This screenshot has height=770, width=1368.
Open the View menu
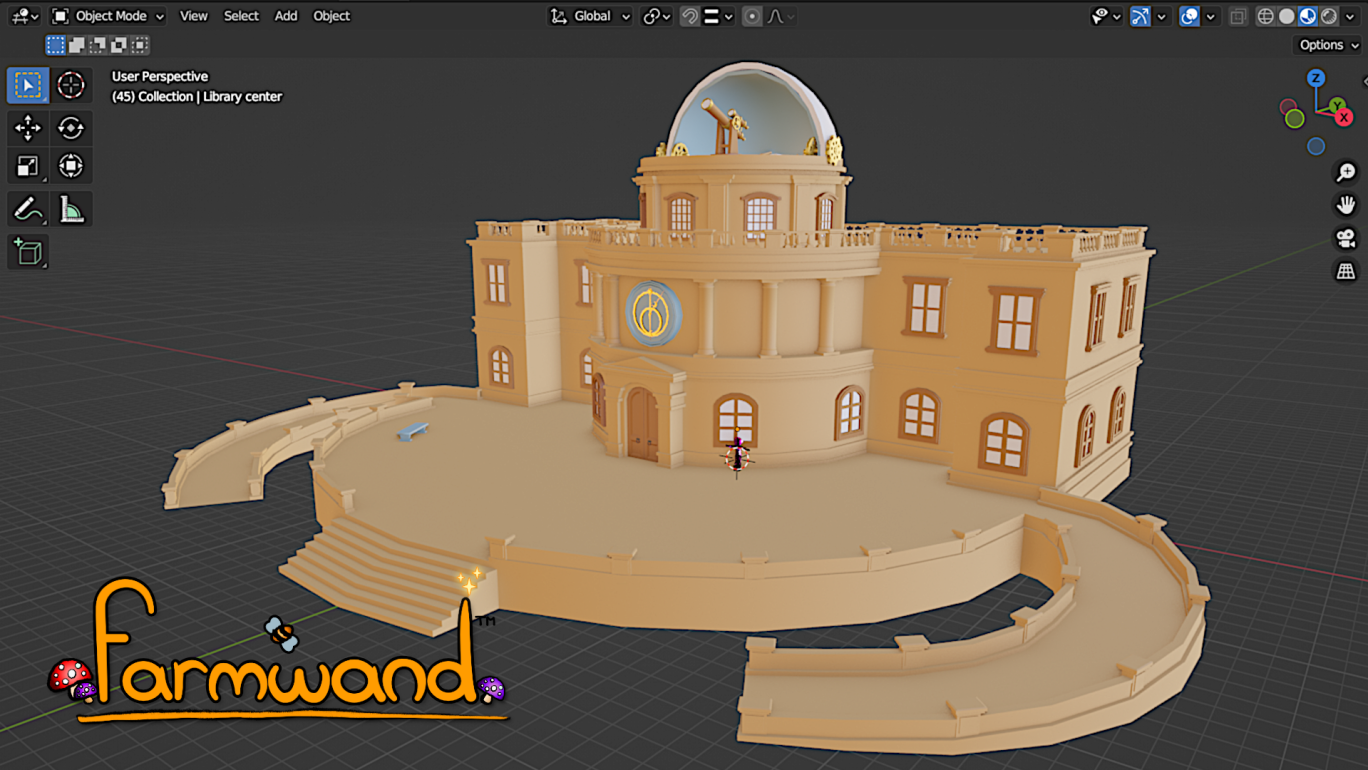coord(194,16)
